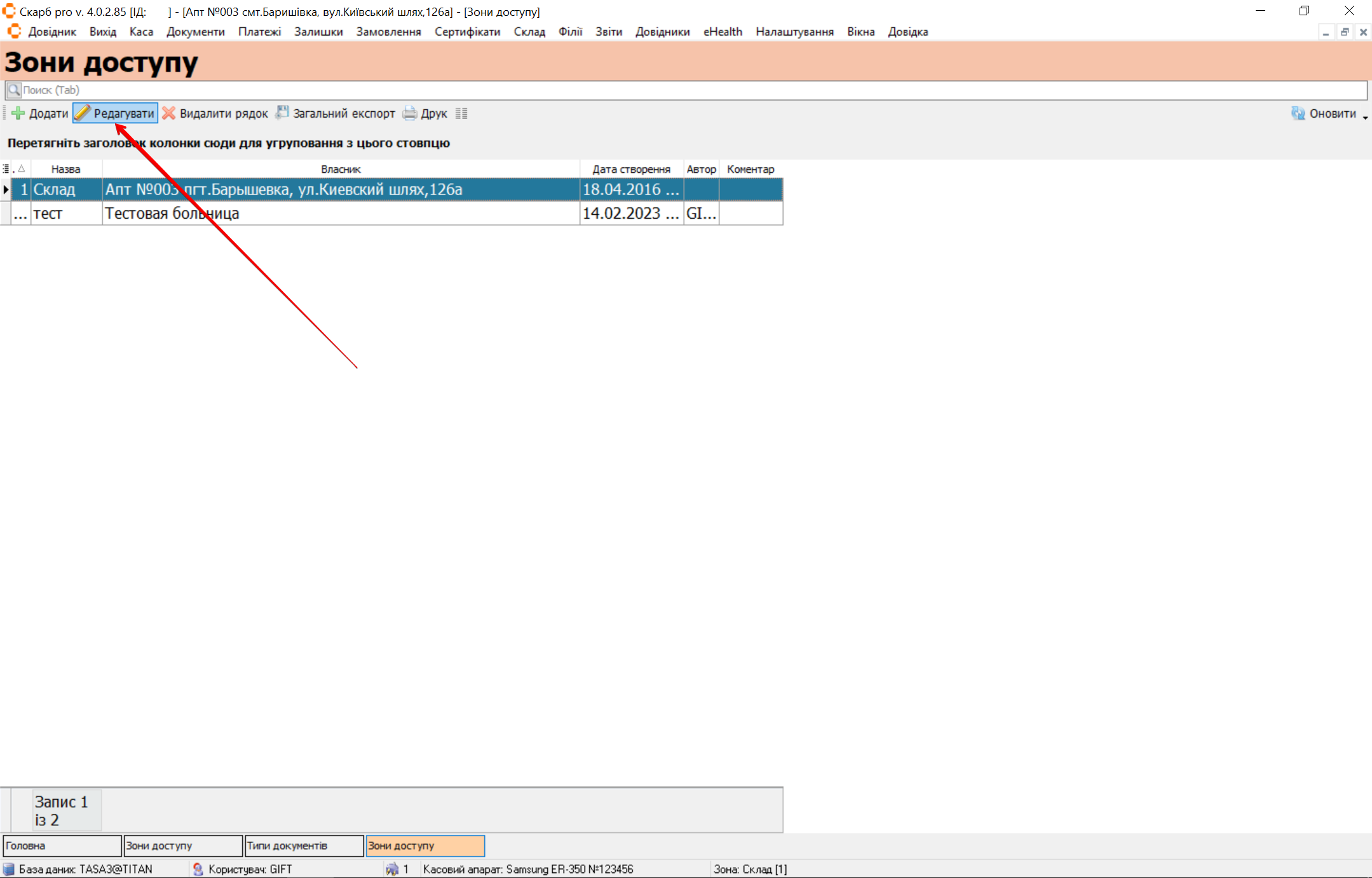Click the green plus Додати icon
Screen dimensions: 1372x878
[x=18, y=113]
